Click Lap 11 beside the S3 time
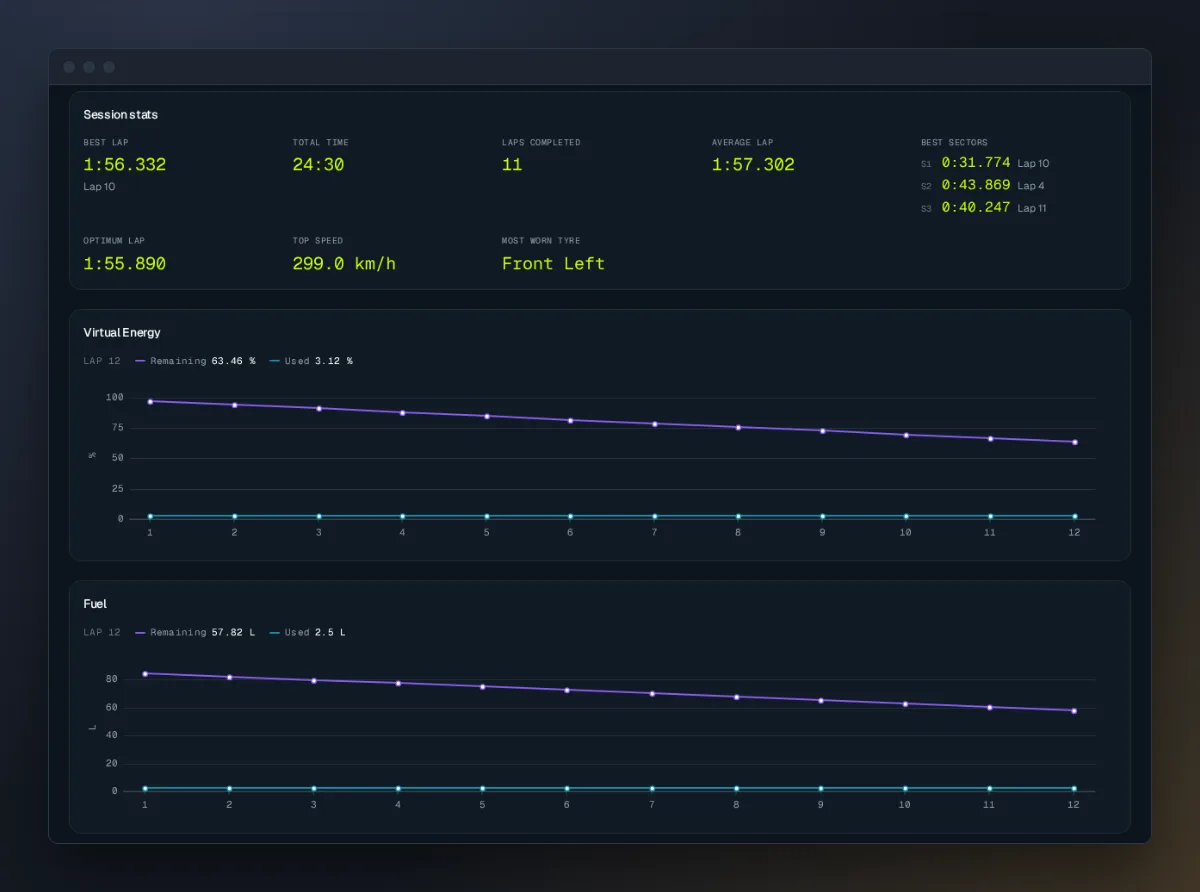The height and width of the screenshot is (892, 1200). click(1032, 208)
